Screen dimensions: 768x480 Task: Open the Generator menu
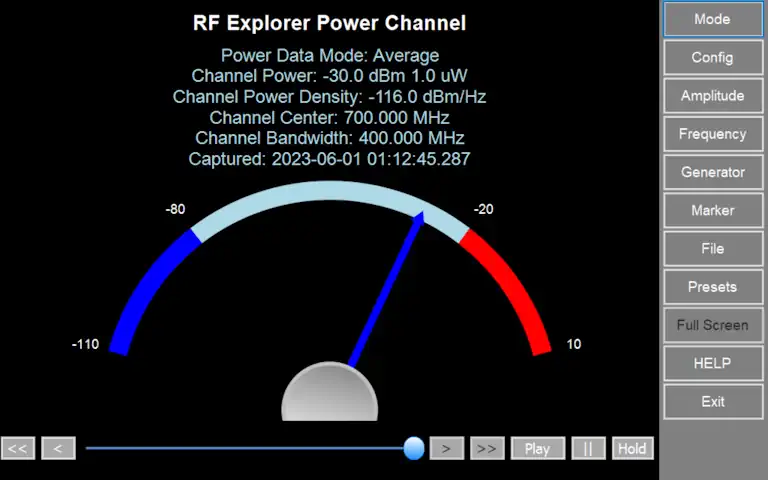pyautogui.click(x=712, y=172)
